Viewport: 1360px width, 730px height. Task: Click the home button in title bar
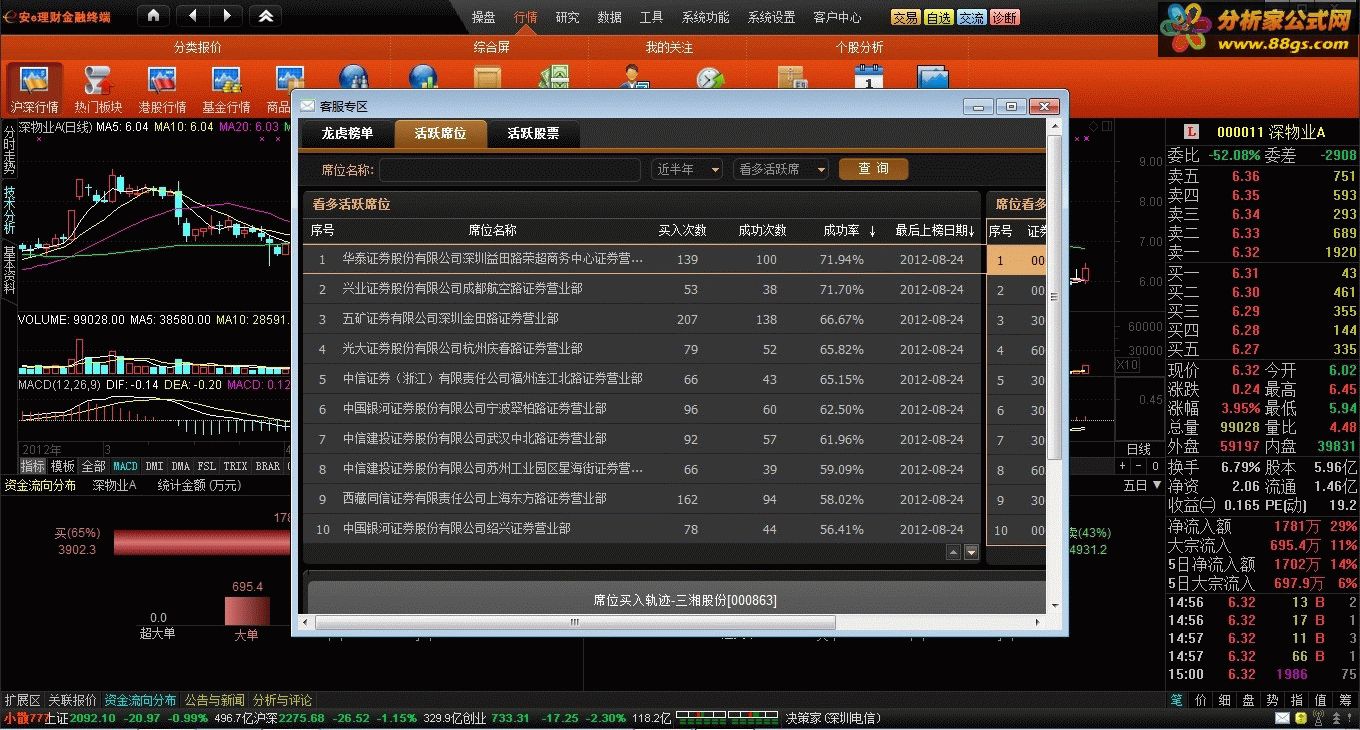click(152, 16)
